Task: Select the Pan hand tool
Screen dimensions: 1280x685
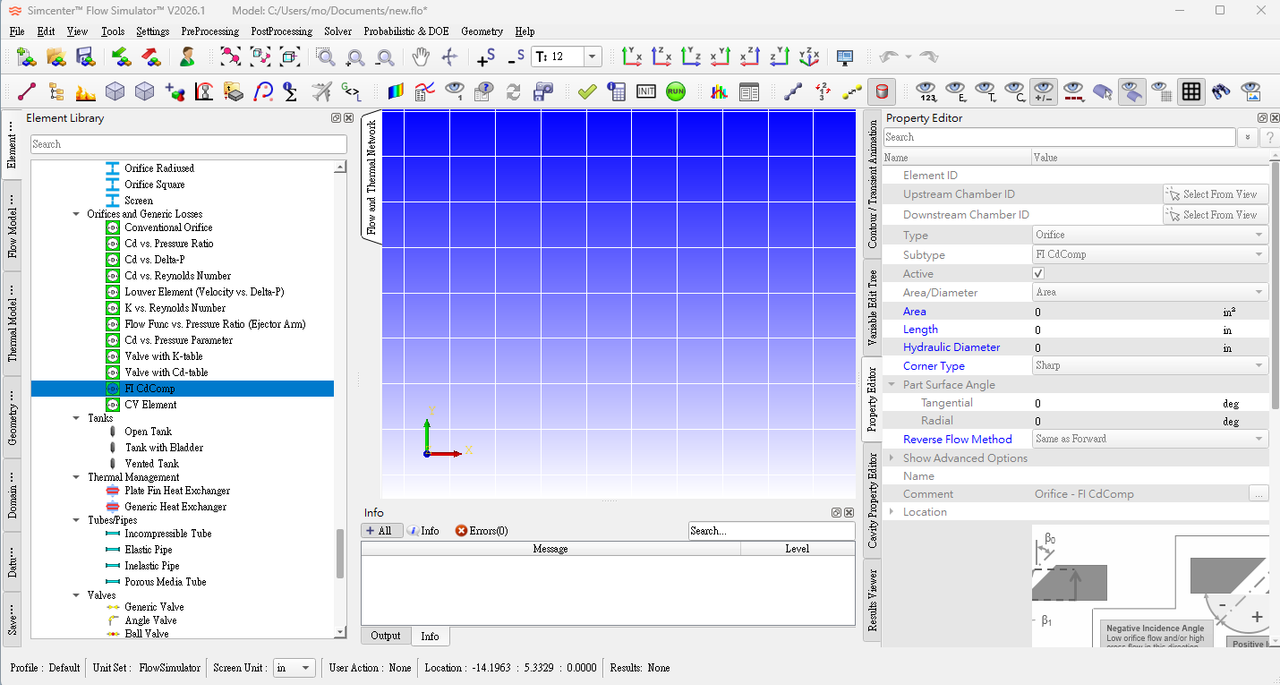Action: [421, 57]
